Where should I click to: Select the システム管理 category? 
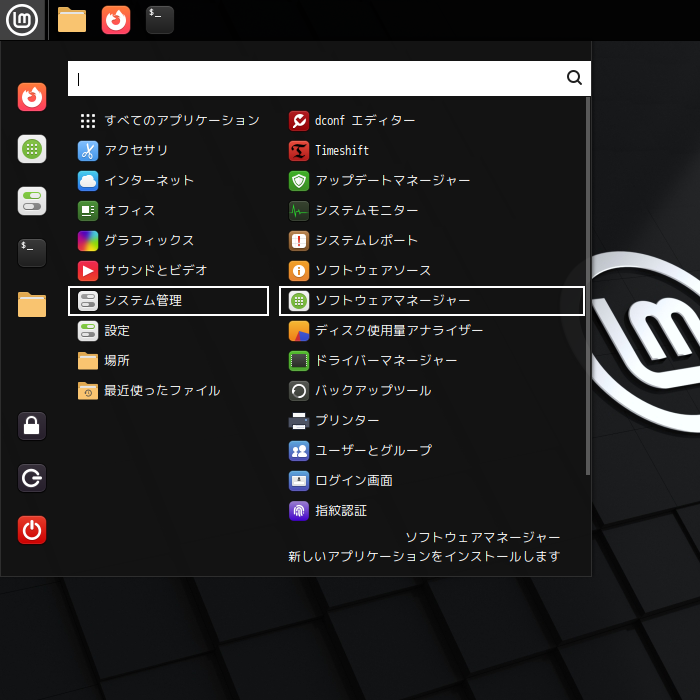[x=168, y=300]
